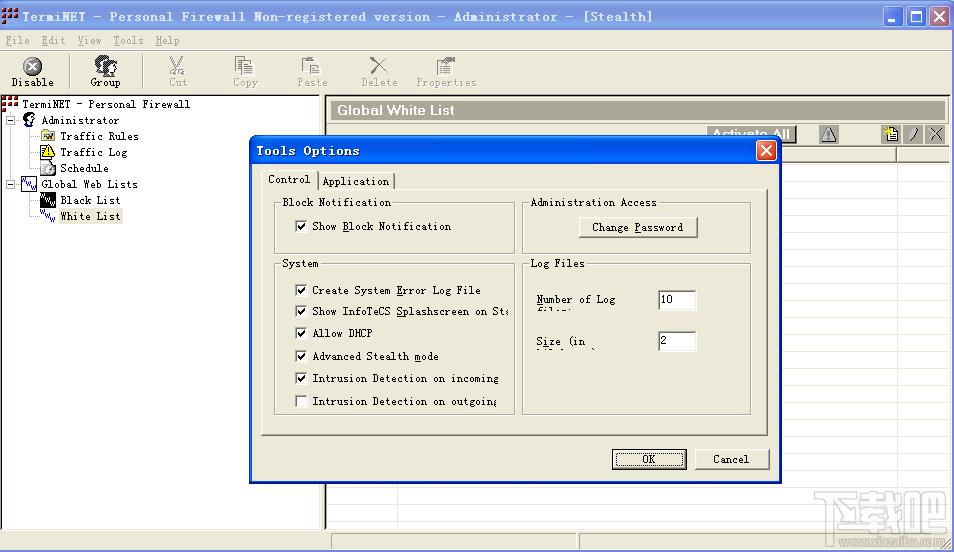This screenshot has height=552, width=954.
Task: Click the Disable firewall toolbar icon
Action: [x=32, y=66]
